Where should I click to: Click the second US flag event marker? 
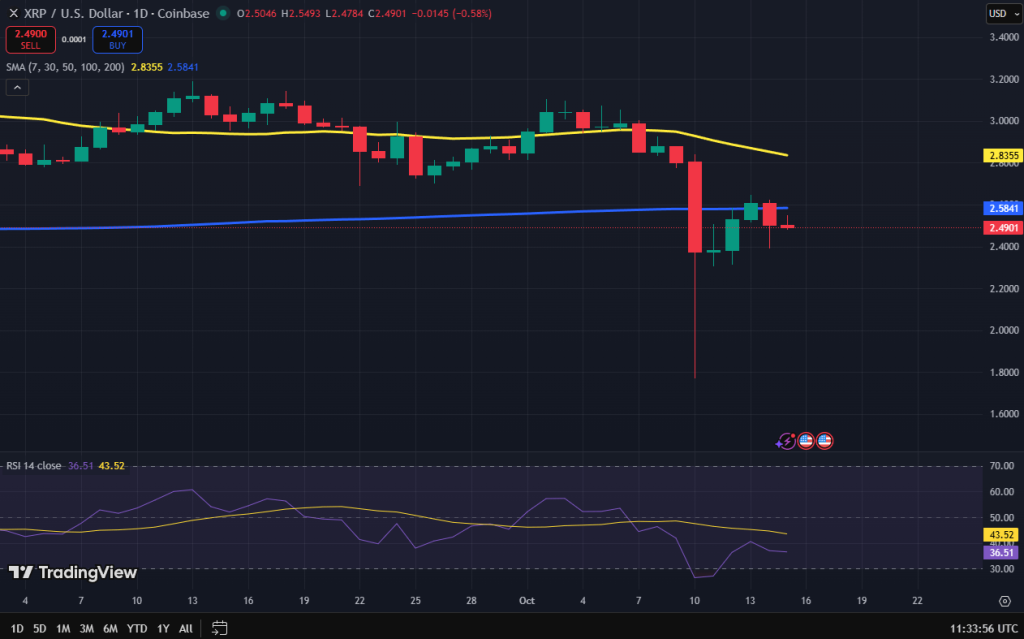(x=825, y=441)
